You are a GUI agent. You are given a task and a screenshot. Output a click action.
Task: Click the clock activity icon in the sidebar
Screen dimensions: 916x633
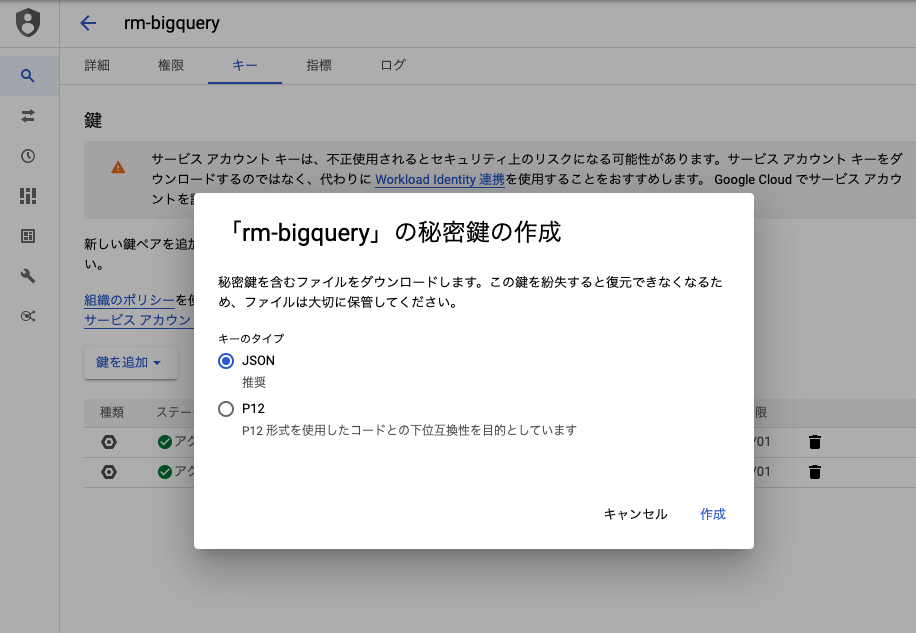coord(28,156)
